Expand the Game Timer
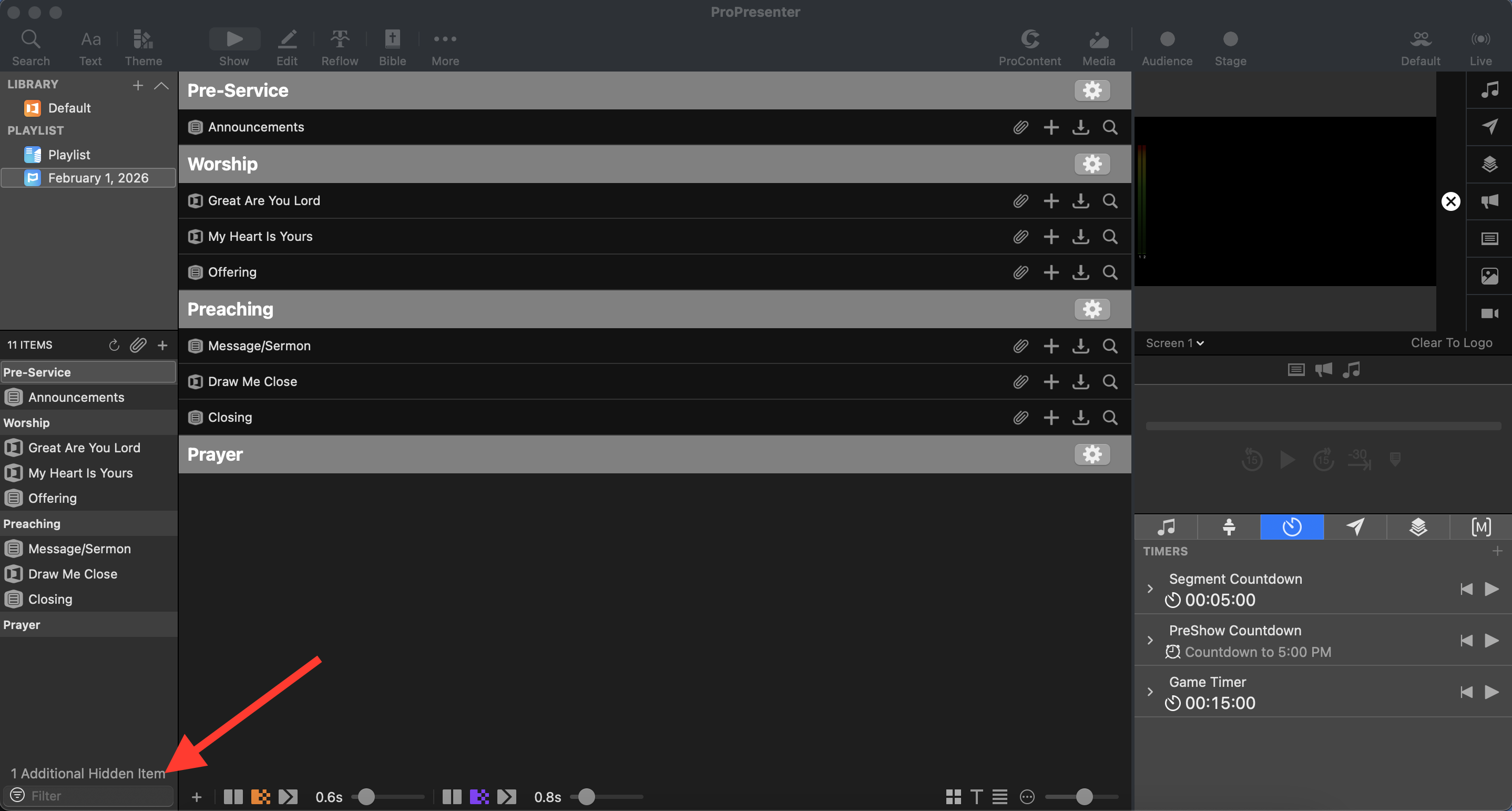This screenshot has height=811, width=1512. click(1150, 692)
